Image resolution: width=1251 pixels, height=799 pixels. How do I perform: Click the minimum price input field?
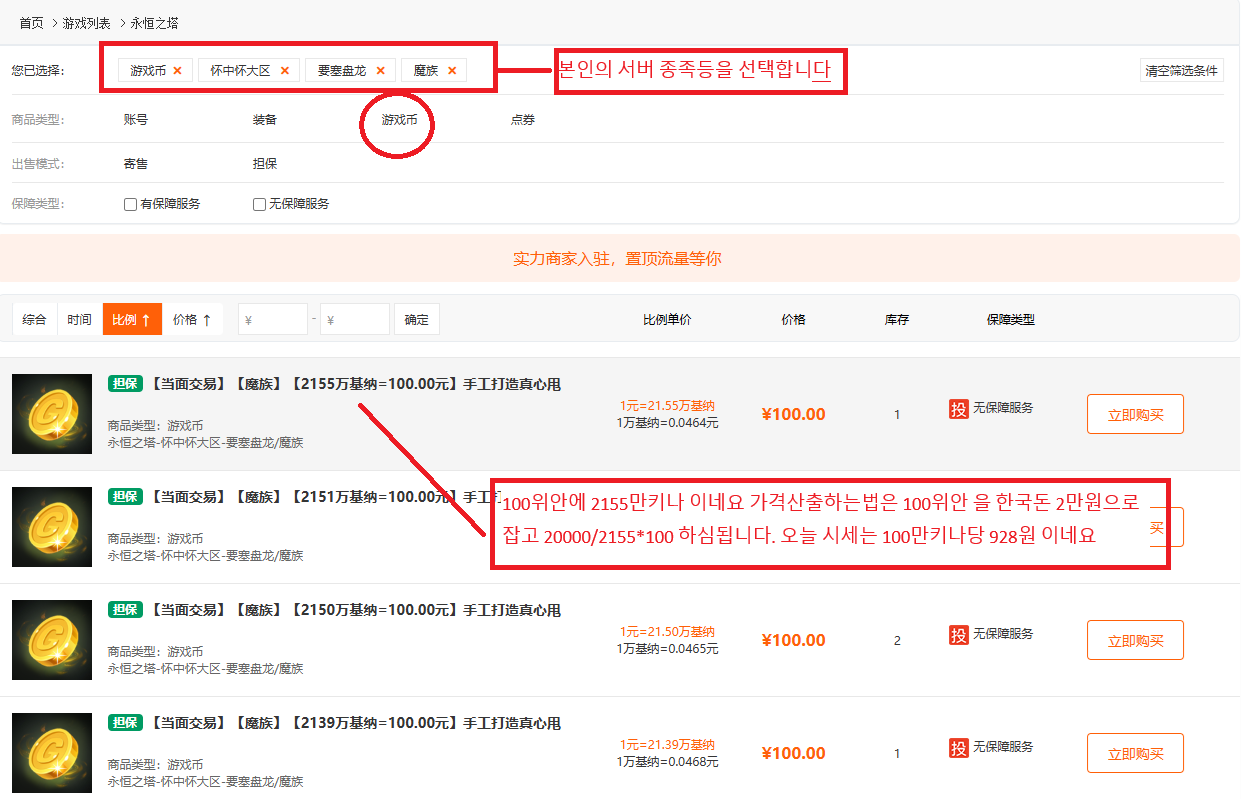point(273,320)
